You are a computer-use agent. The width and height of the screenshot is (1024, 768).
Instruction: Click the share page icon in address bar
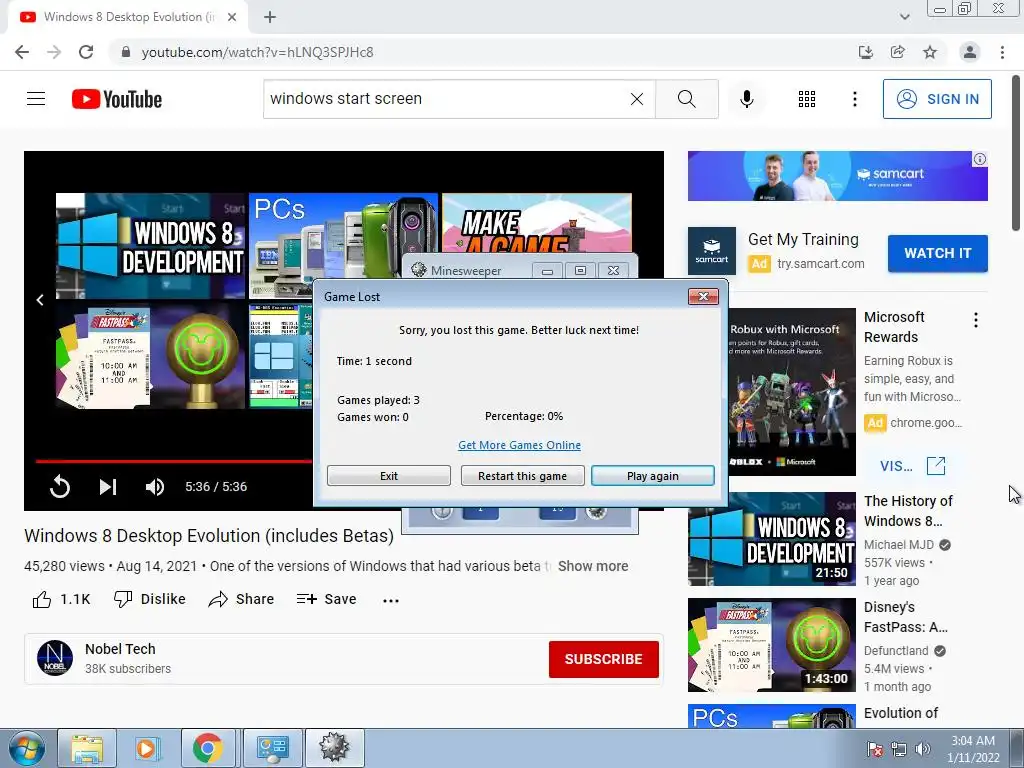coord(898,52)
